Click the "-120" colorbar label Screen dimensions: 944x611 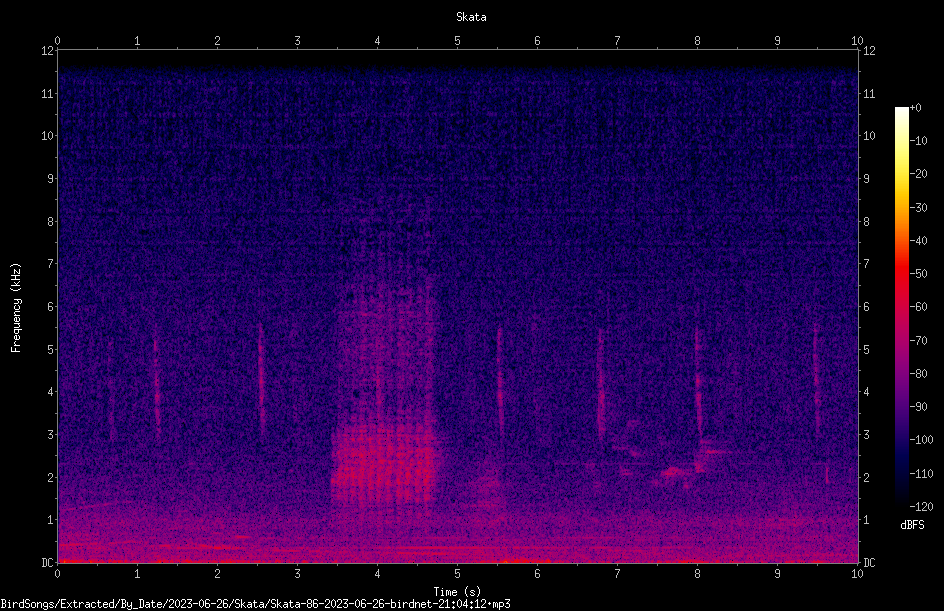(921, 507)
